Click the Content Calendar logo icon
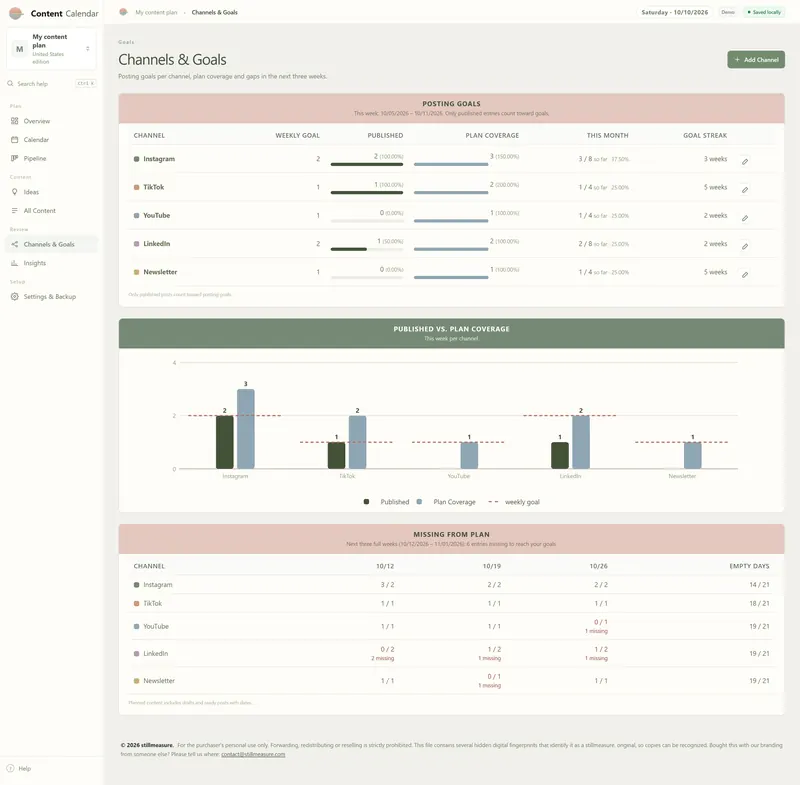The height and width of the screenshot is (785, 800). (x=16, y=13)
